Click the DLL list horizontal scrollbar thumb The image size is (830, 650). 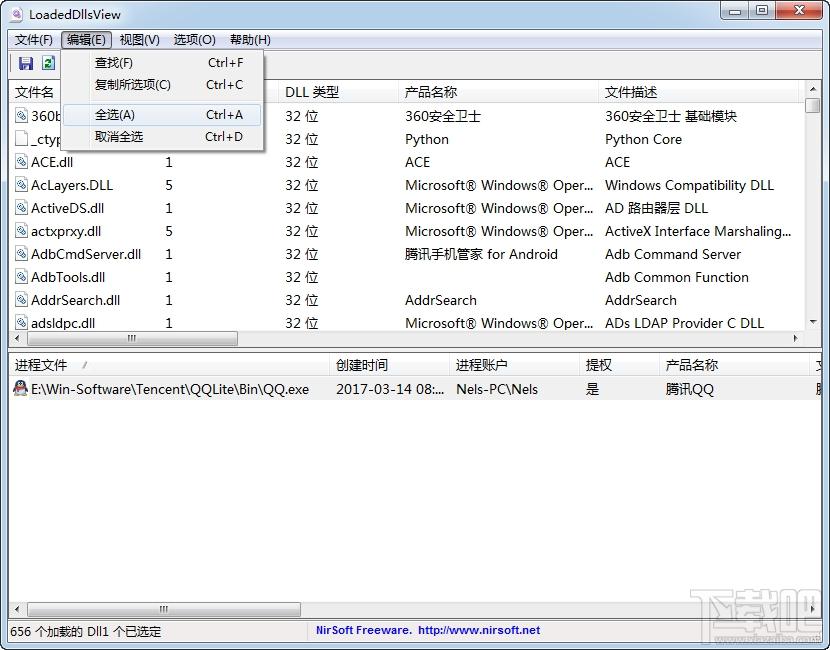tap(132, 338)
